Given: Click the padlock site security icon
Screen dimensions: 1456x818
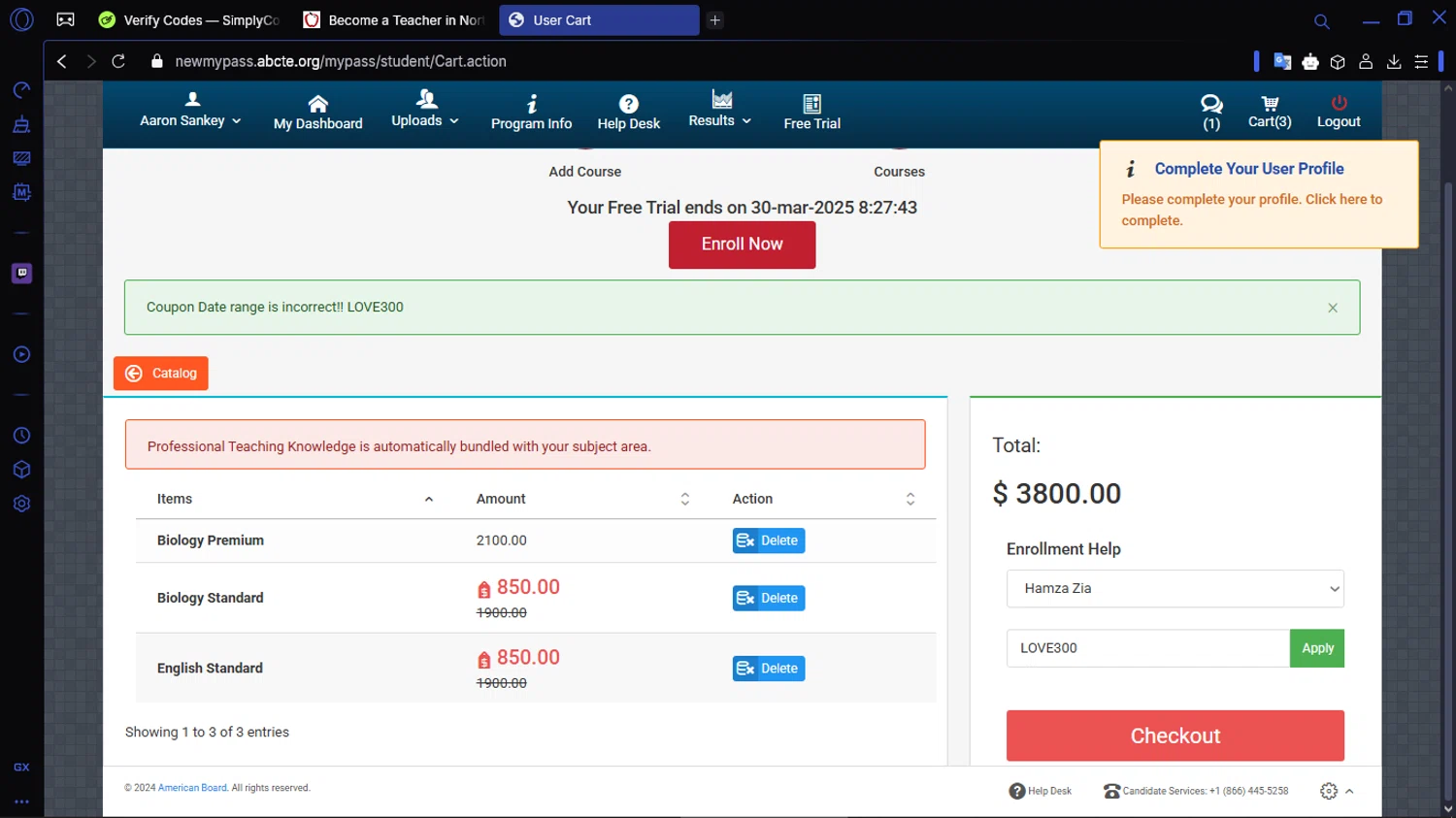Looking at the screenshot, I should (156, 61).
